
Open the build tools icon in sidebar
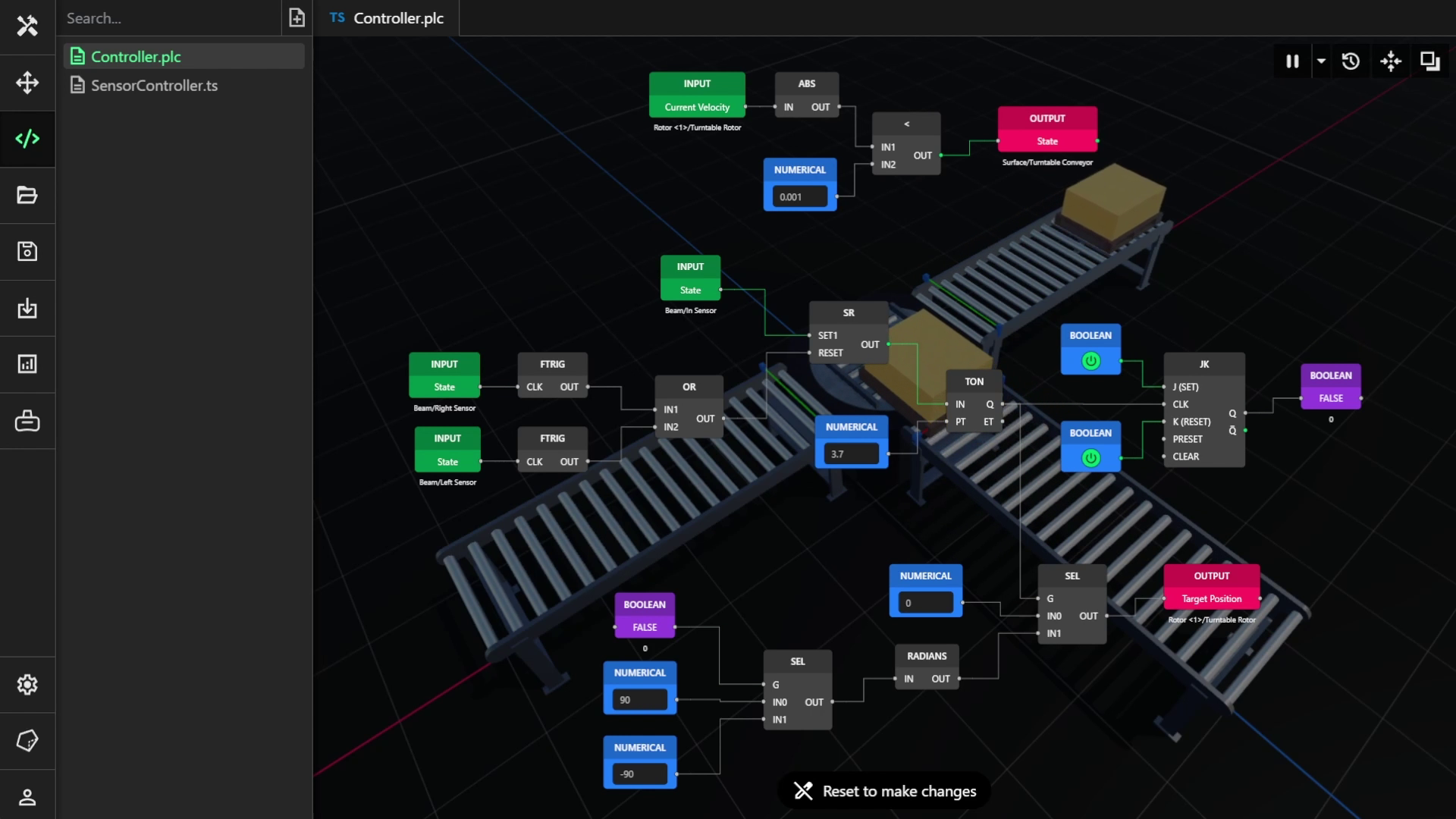[27, 27]
